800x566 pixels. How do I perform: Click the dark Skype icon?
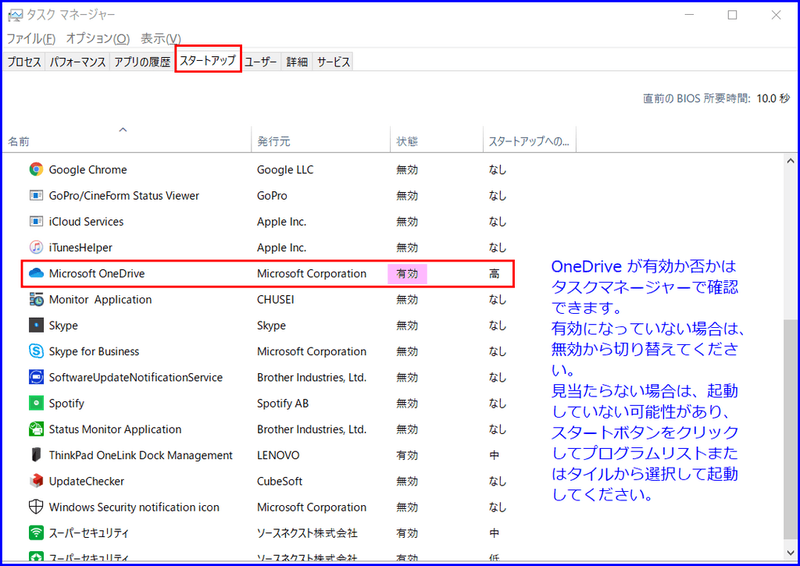coord(36,325)
